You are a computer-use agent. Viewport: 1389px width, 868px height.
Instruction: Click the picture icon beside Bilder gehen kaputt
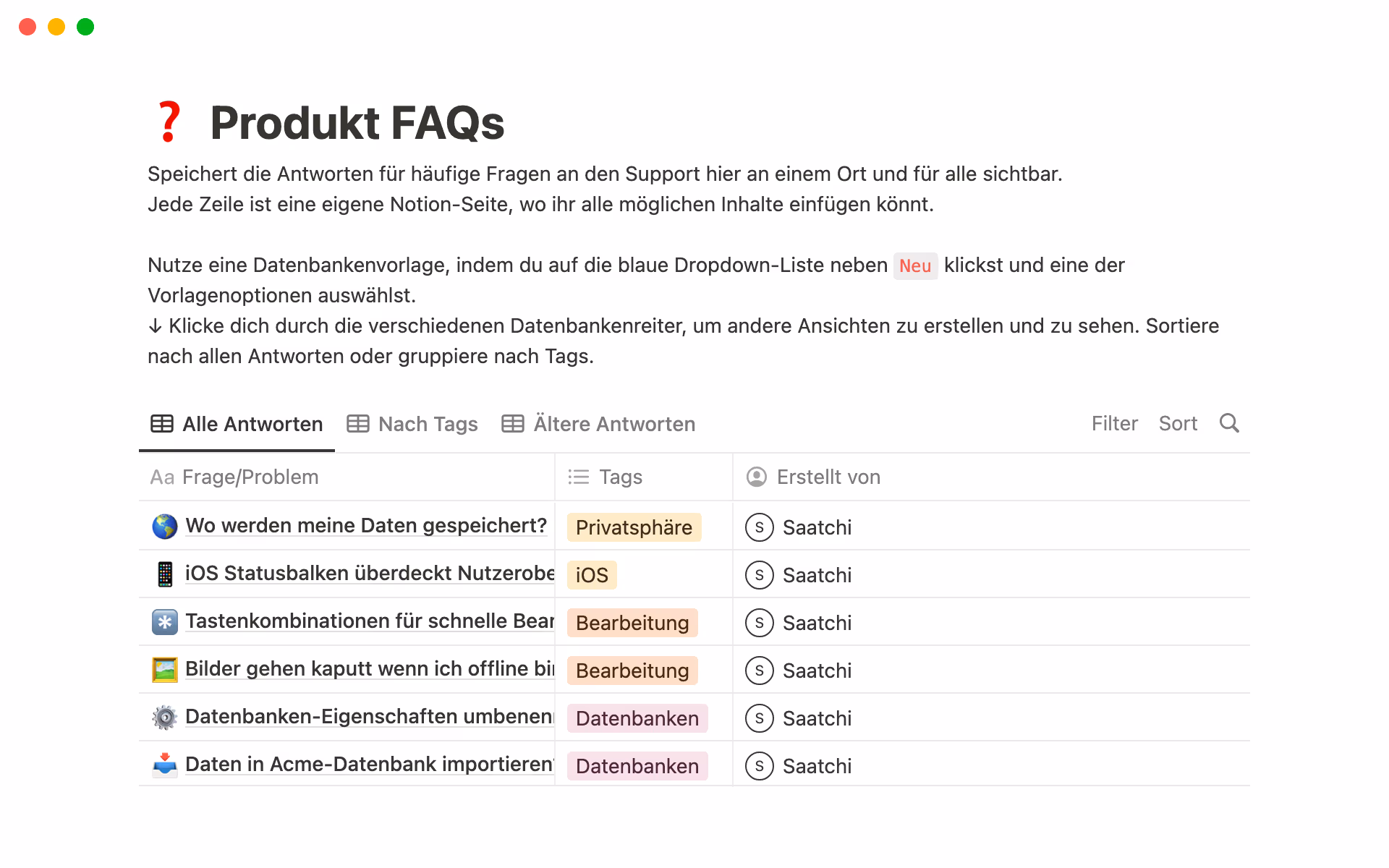pos(165,670)
